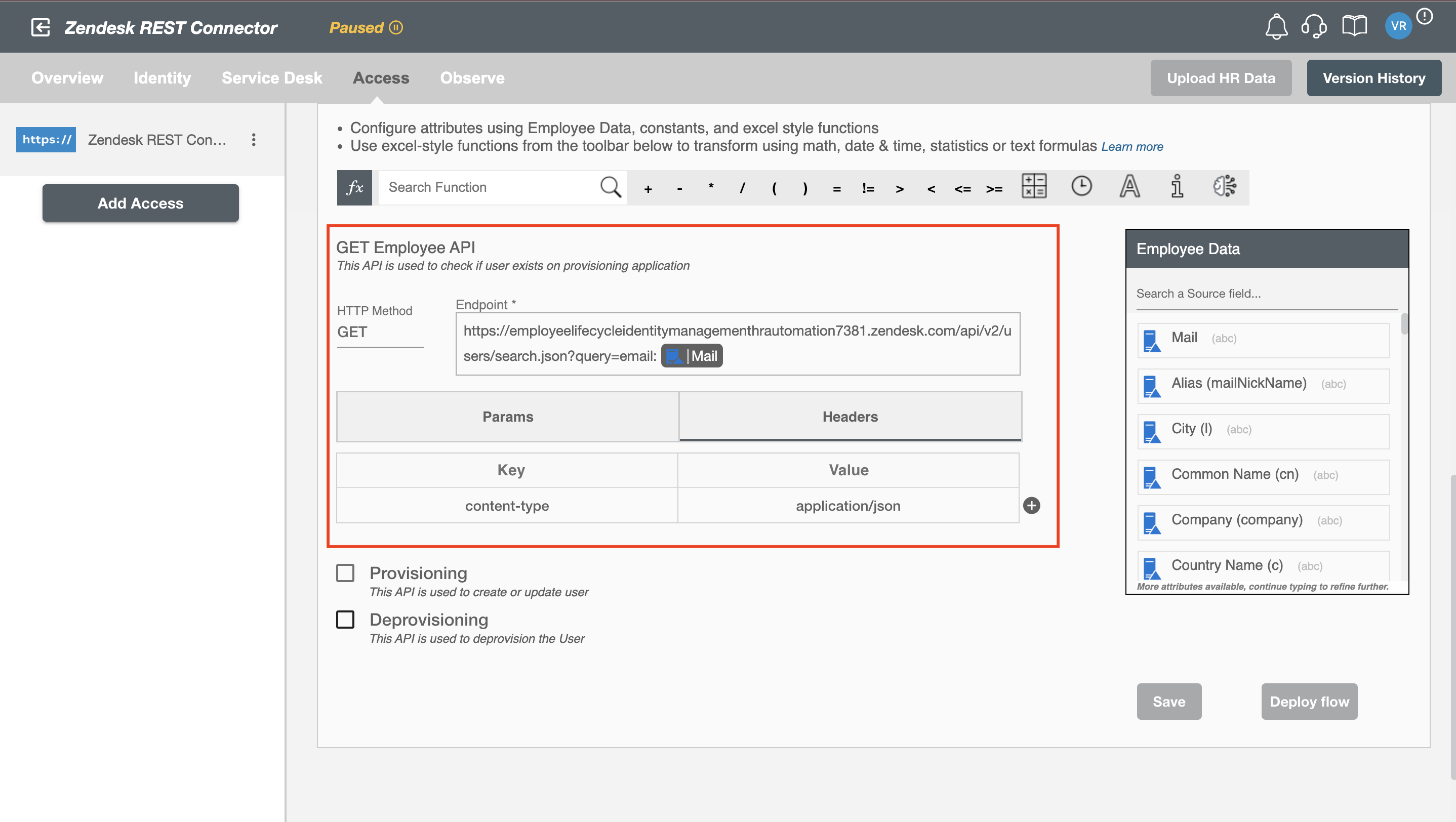
Task: Switch to the Headers tab
Action: (x=850, y=417)
